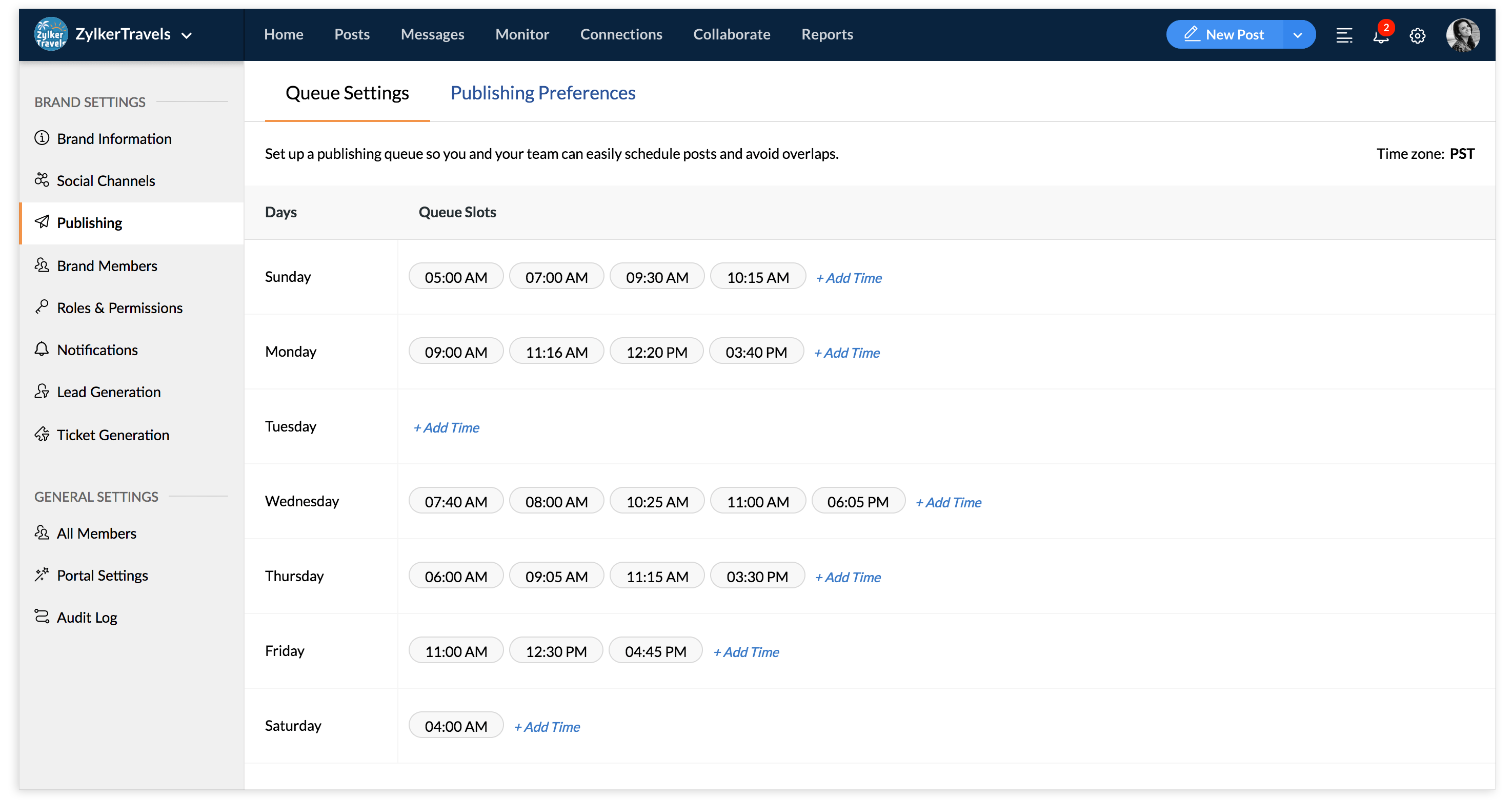Select Monday's 11:16 AM queue slot
This screenshot has width=1512, height=800.
(x=556, y=353)
